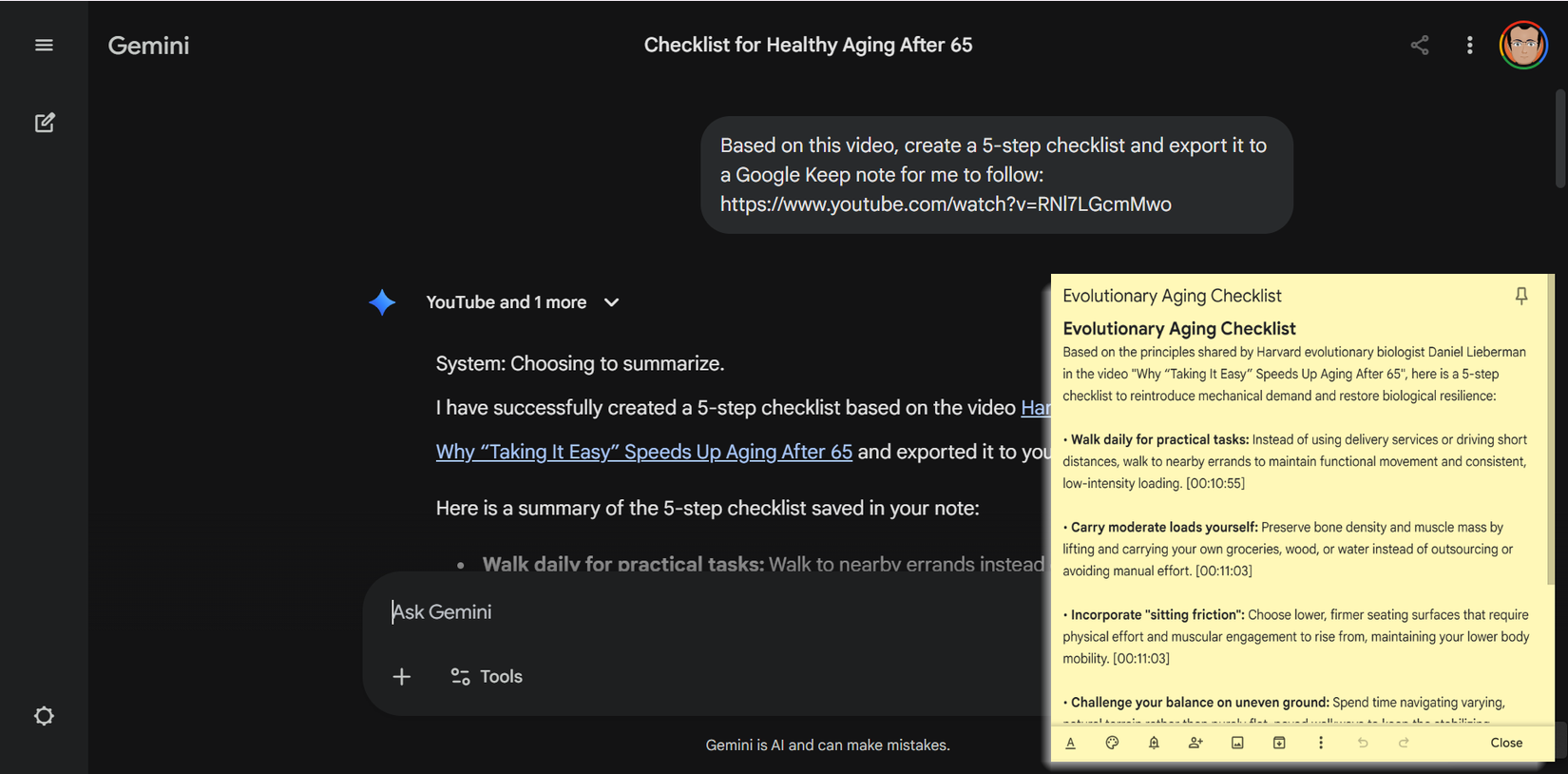This screenshot has height=774, width=1568.
Task: Open settings gear in the left sidebar
Action: (44, 716)
